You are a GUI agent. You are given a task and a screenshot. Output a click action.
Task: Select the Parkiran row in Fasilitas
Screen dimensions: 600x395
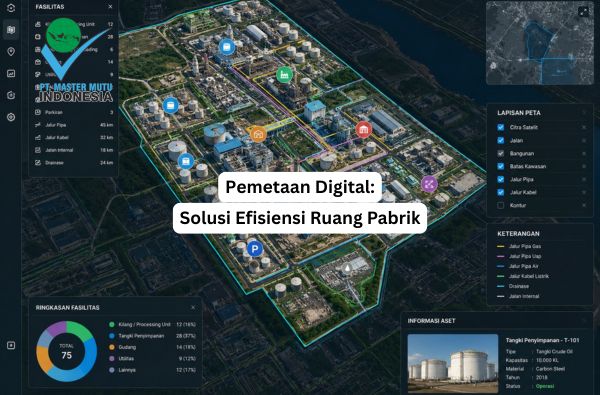click(x=74, y=112)
